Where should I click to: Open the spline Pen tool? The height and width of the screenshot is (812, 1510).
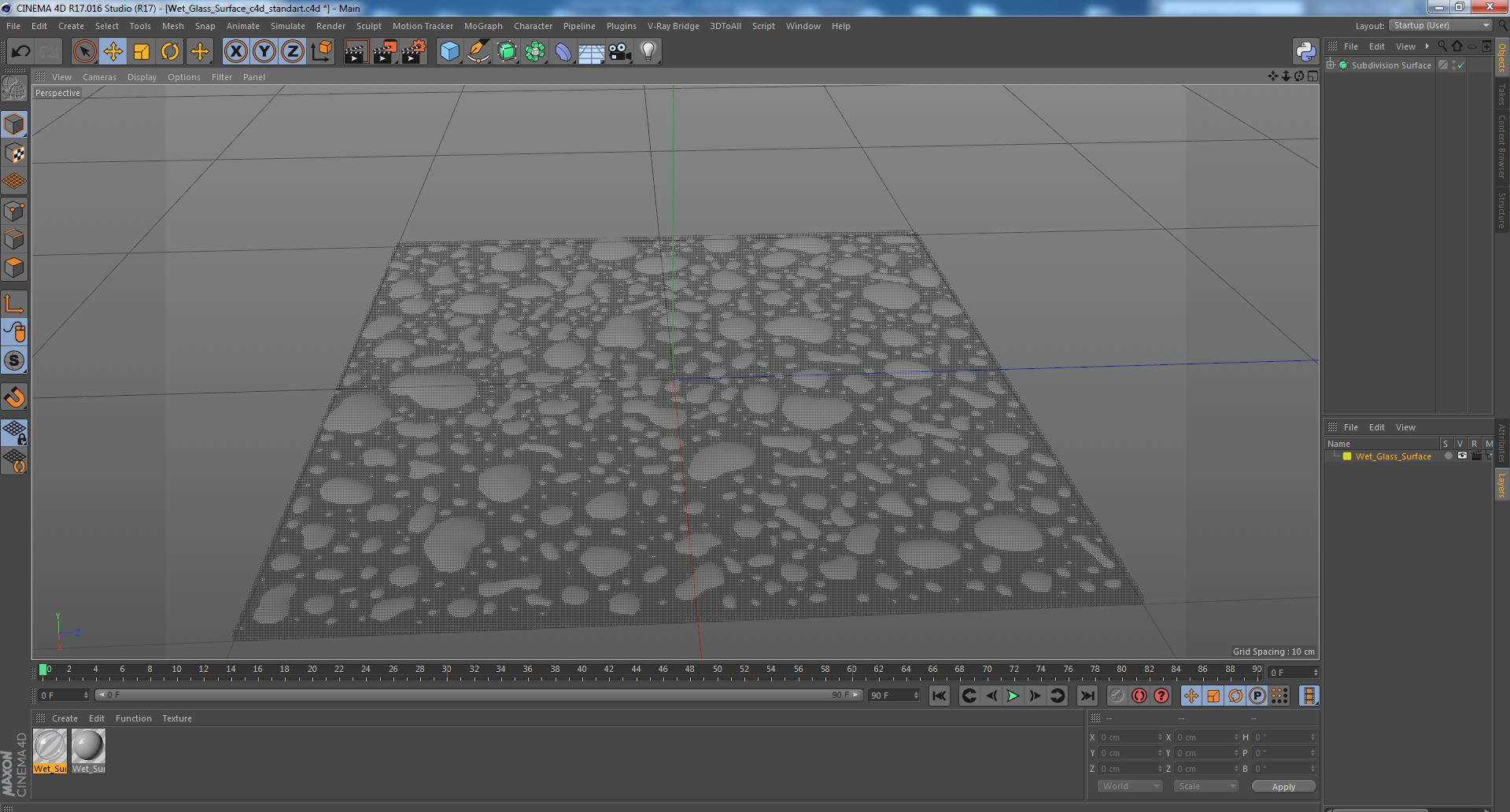coord(478,52)
